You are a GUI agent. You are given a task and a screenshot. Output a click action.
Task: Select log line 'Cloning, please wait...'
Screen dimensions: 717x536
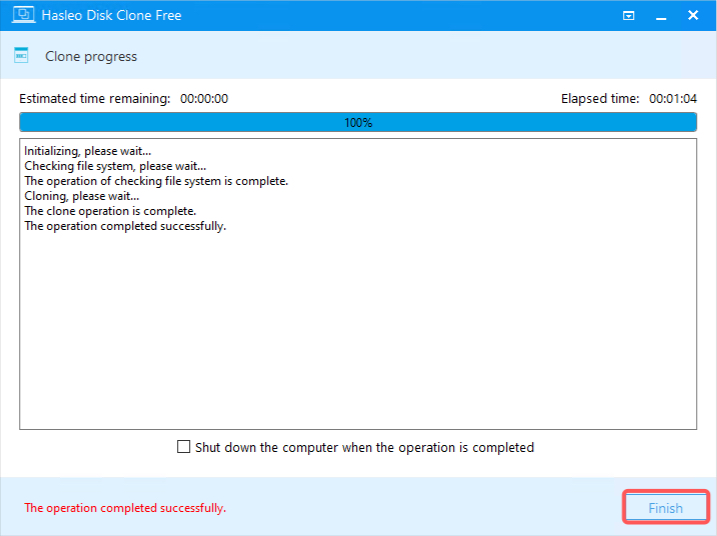tap(82, 196)
